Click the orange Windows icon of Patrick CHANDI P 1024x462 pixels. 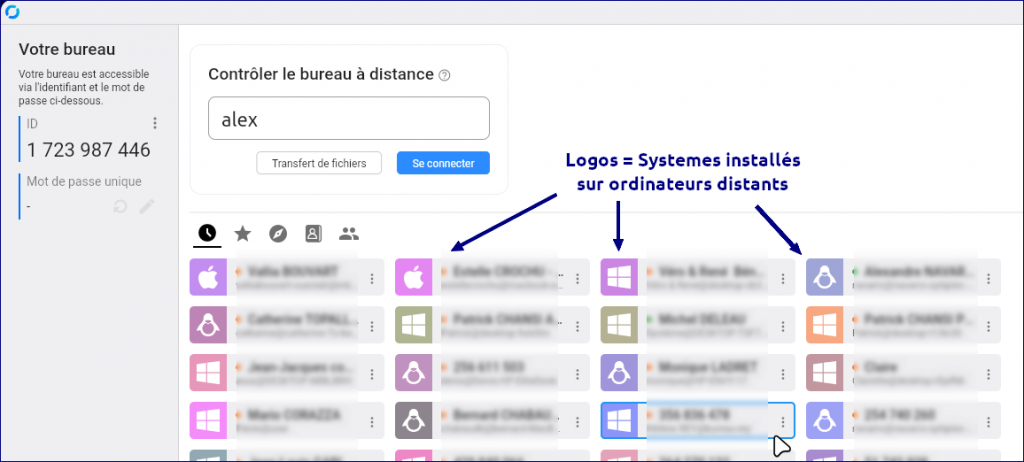825,325
